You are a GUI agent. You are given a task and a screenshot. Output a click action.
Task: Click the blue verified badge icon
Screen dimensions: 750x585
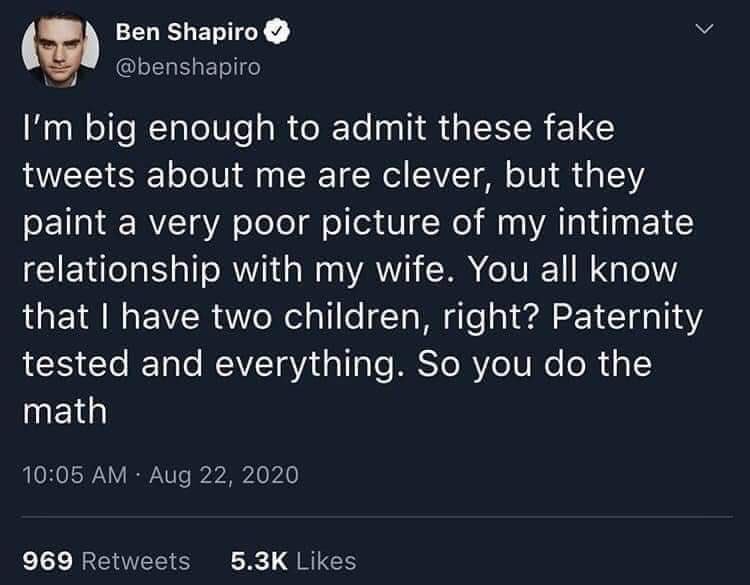point(279,34)
